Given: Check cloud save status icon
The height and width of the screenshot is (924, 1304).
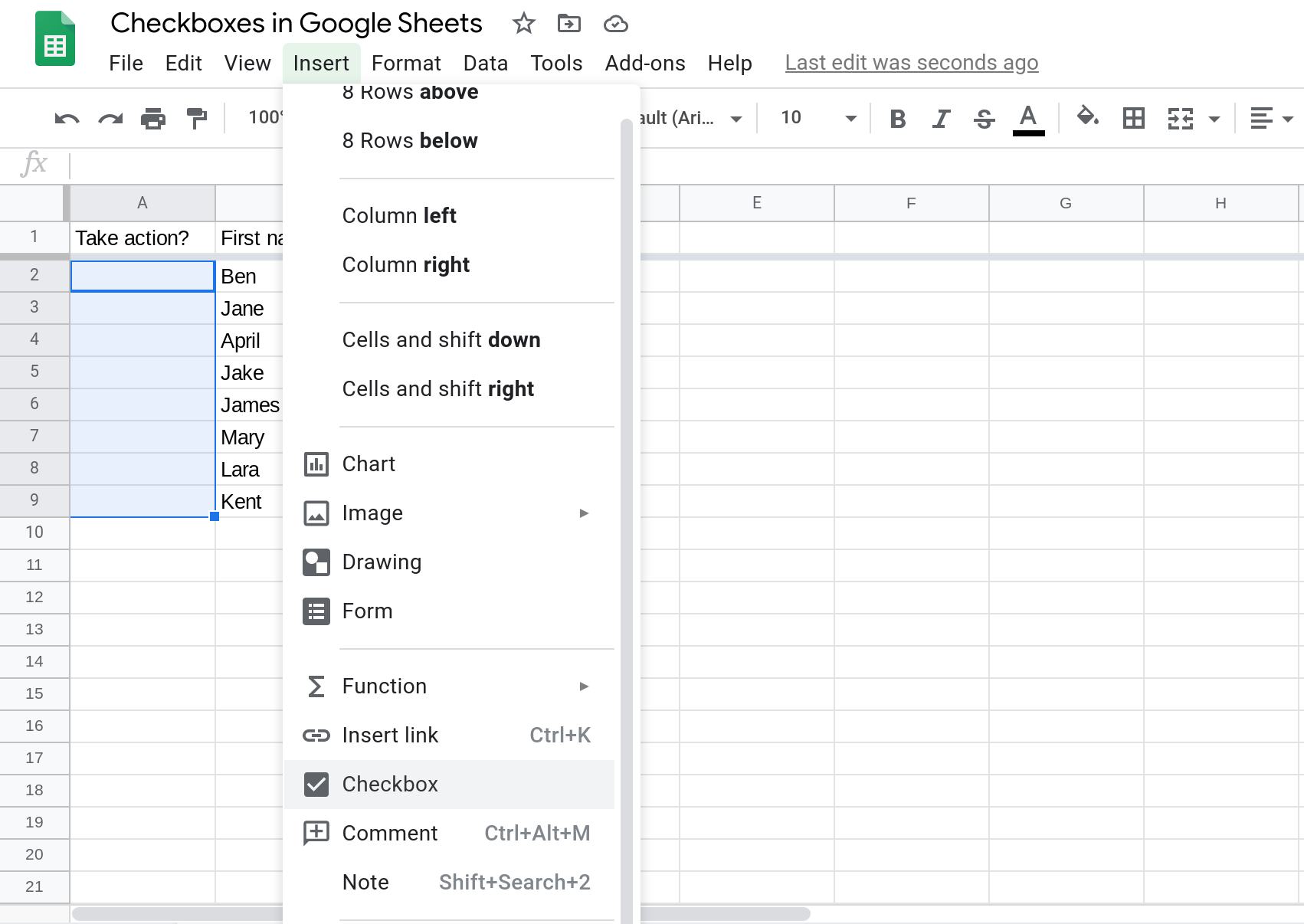Looking at the screenshot, I should point(615,25).
